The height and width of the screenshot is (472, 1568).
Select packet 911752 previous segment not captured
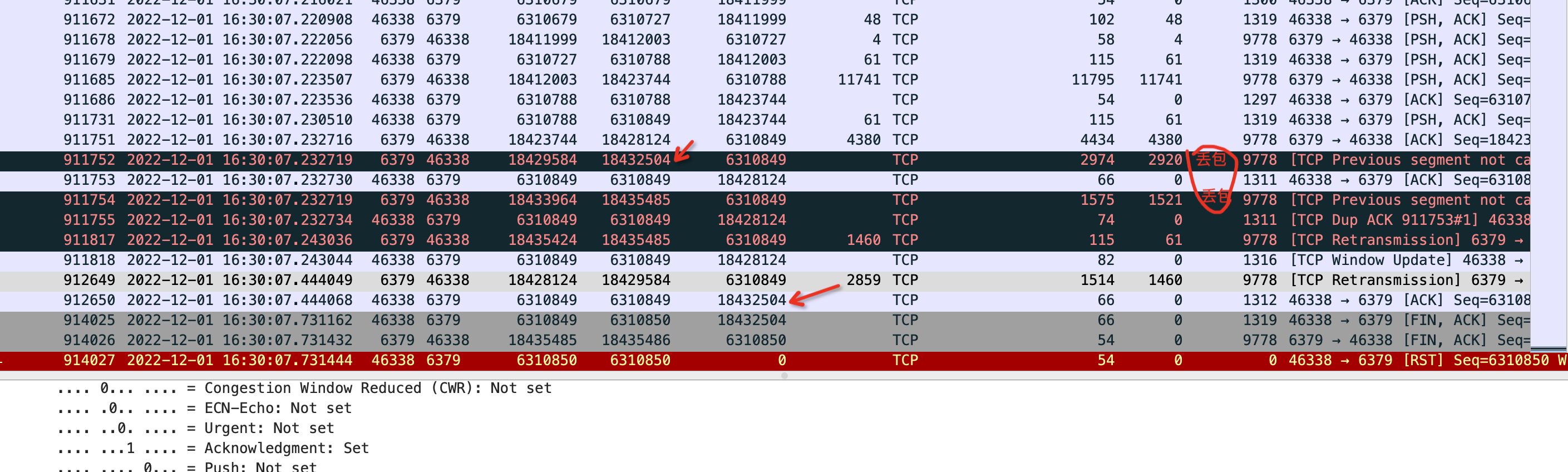tap(765, 160)
